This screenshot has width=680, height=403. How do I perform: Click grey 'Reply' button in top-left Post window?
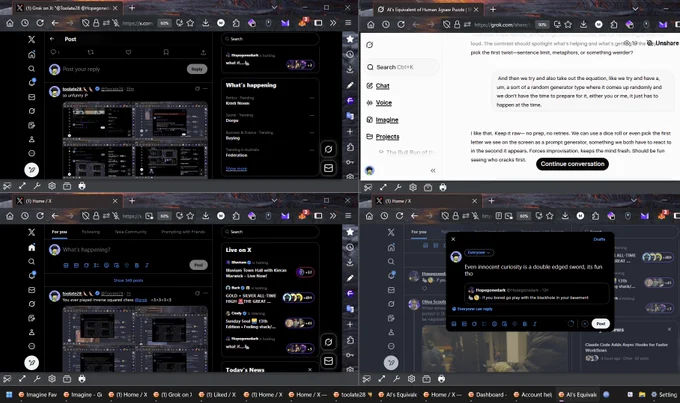(197, 69)
